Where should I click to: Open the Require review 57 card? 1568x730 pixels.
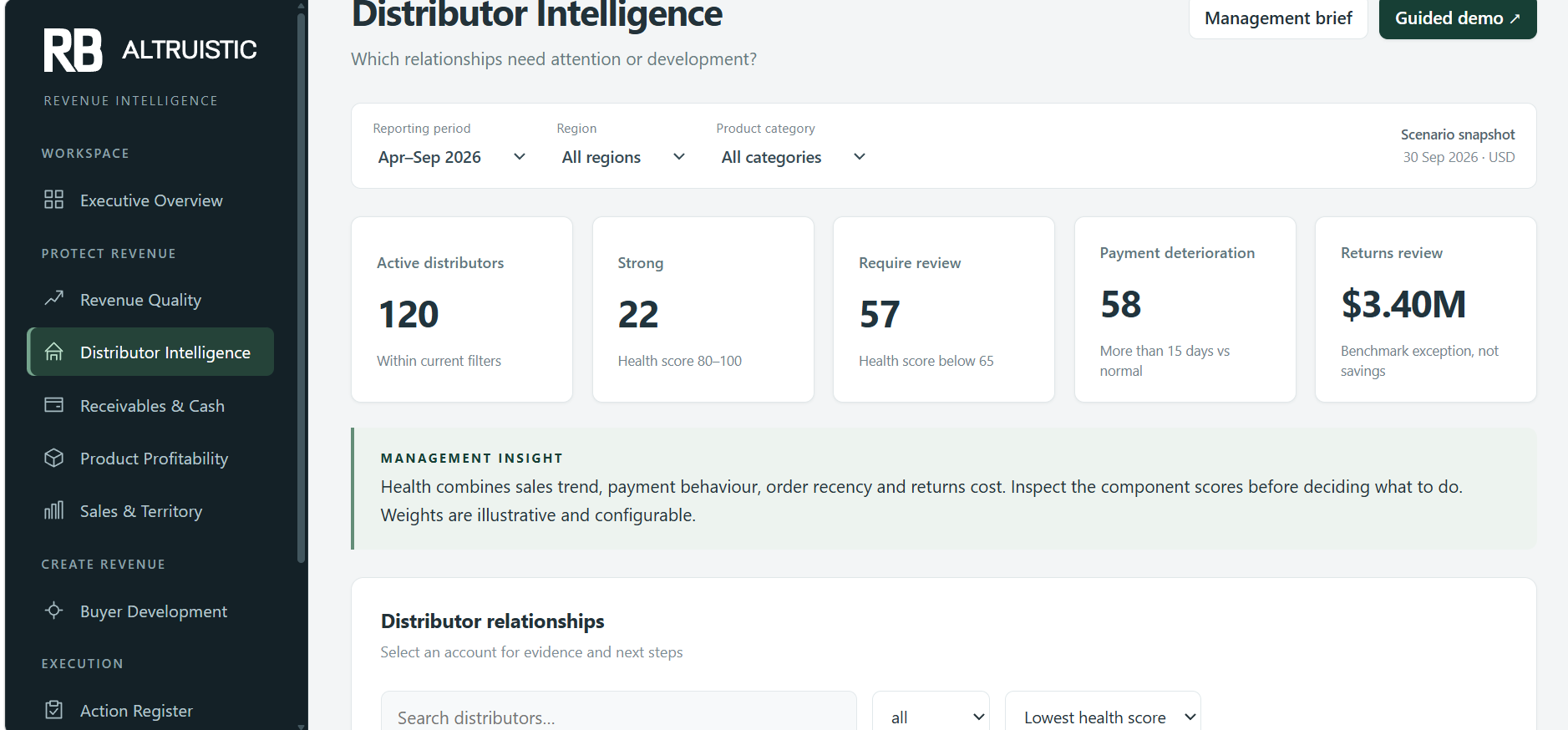(944, 310)
